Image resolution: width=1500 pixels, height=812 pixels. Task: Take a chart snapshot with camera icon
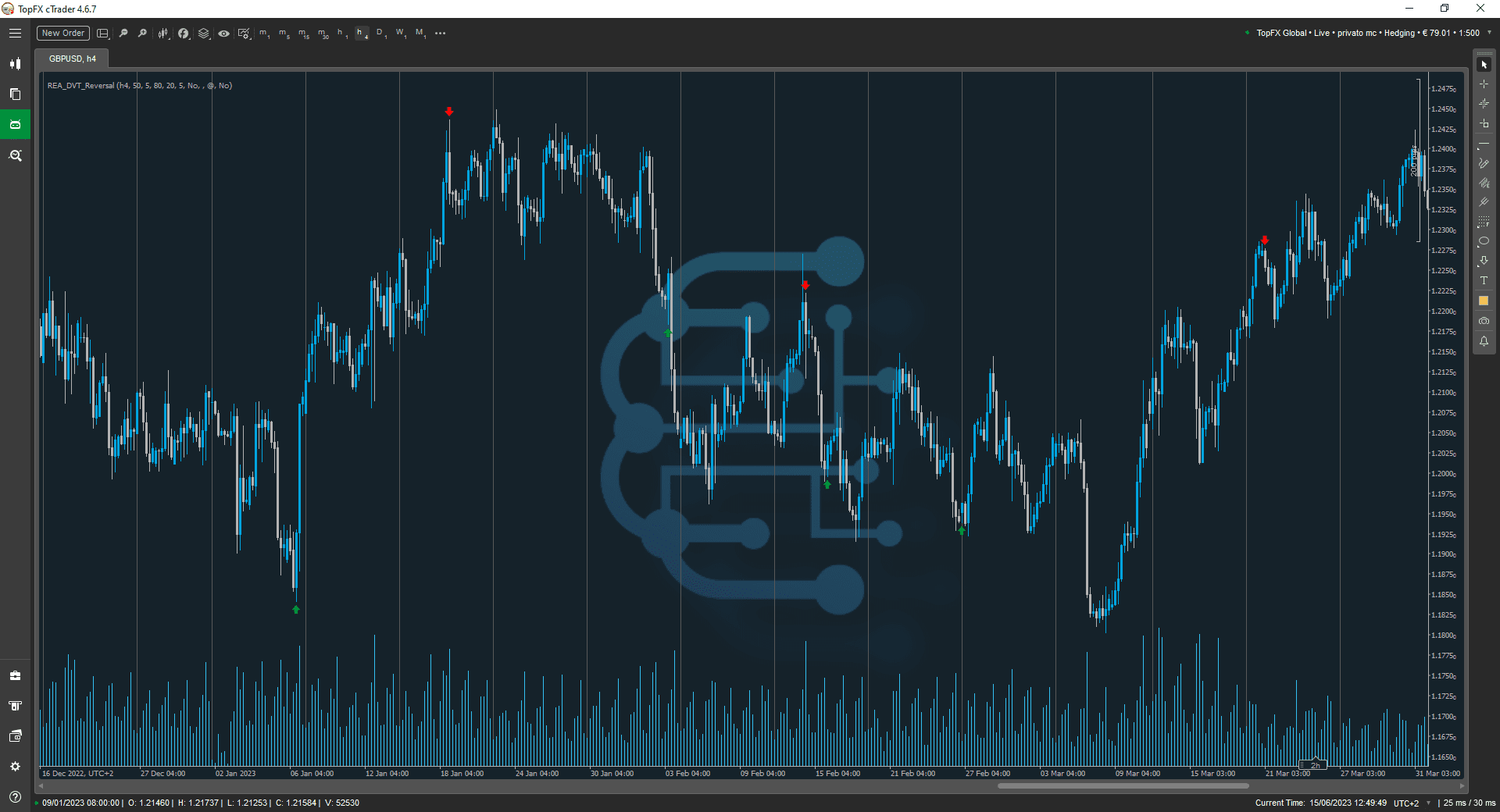click(1484, 321)
